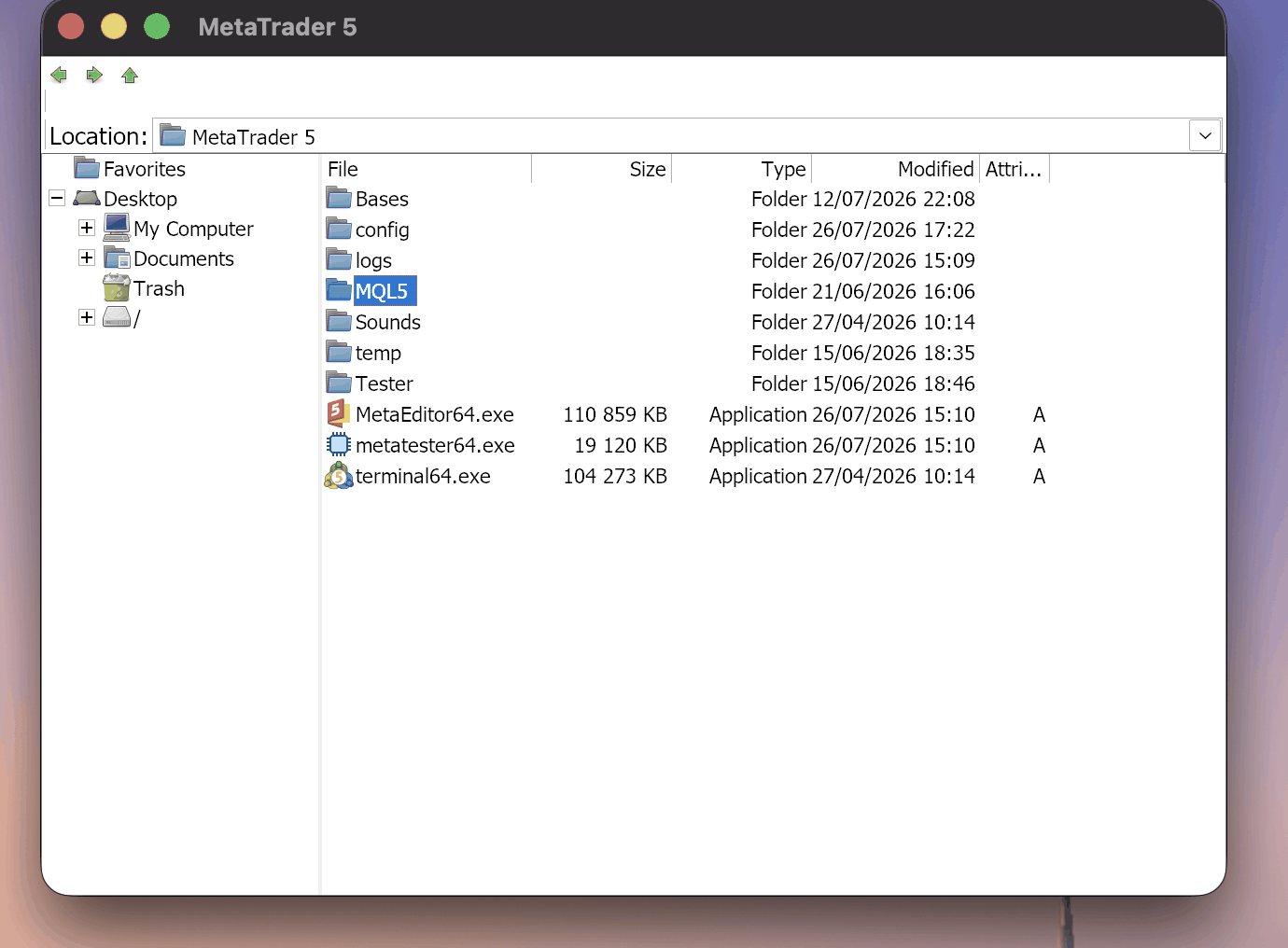Screen dimensions: 1288x948
Task: Click logs modified date 26/07/2026 15:09
Action: point(893,260)
